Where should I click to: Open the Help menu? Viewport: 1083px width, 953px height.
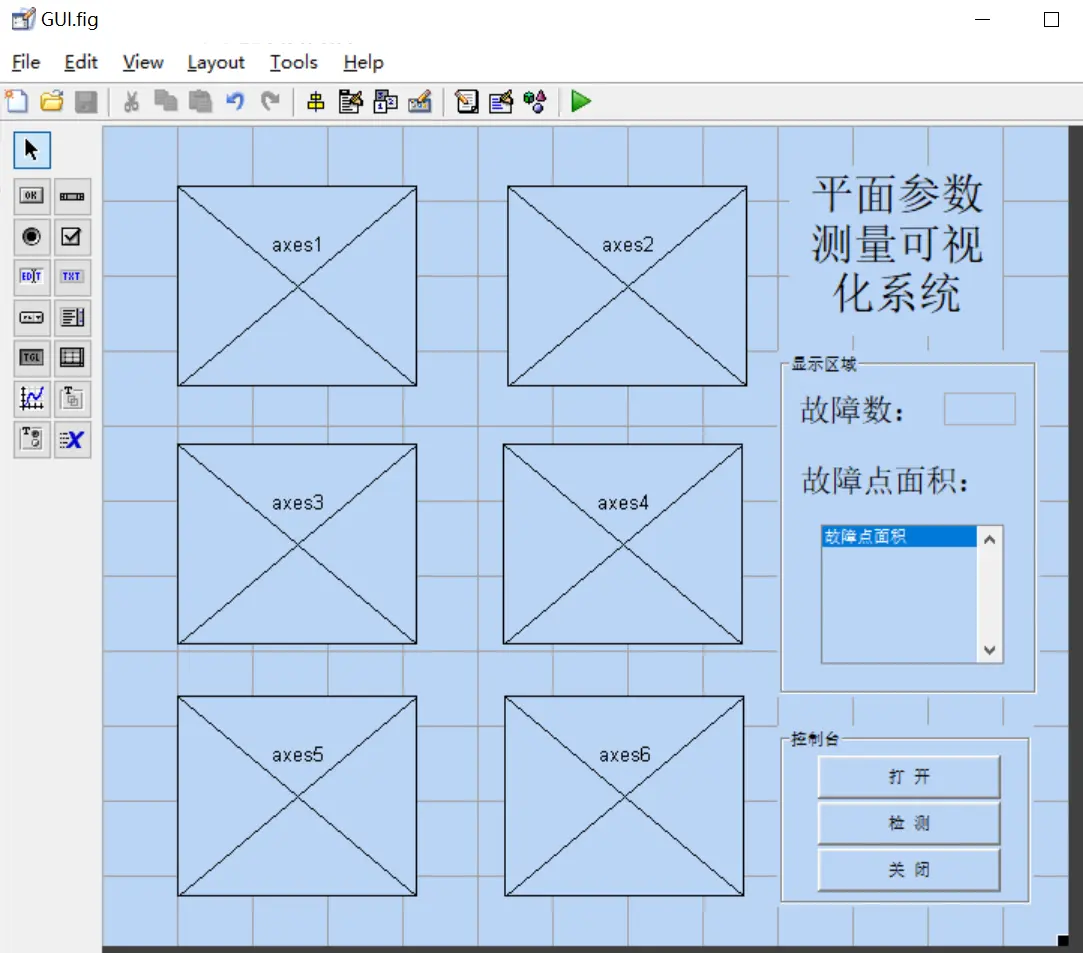pos(363,63)
